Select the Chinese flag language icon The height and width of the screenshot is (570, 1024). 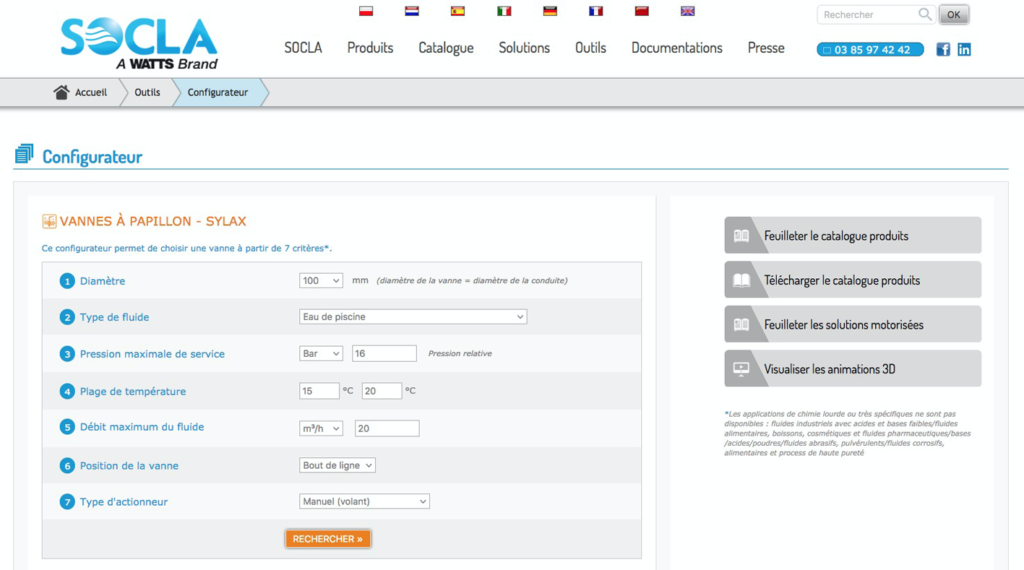coord(641,11)
